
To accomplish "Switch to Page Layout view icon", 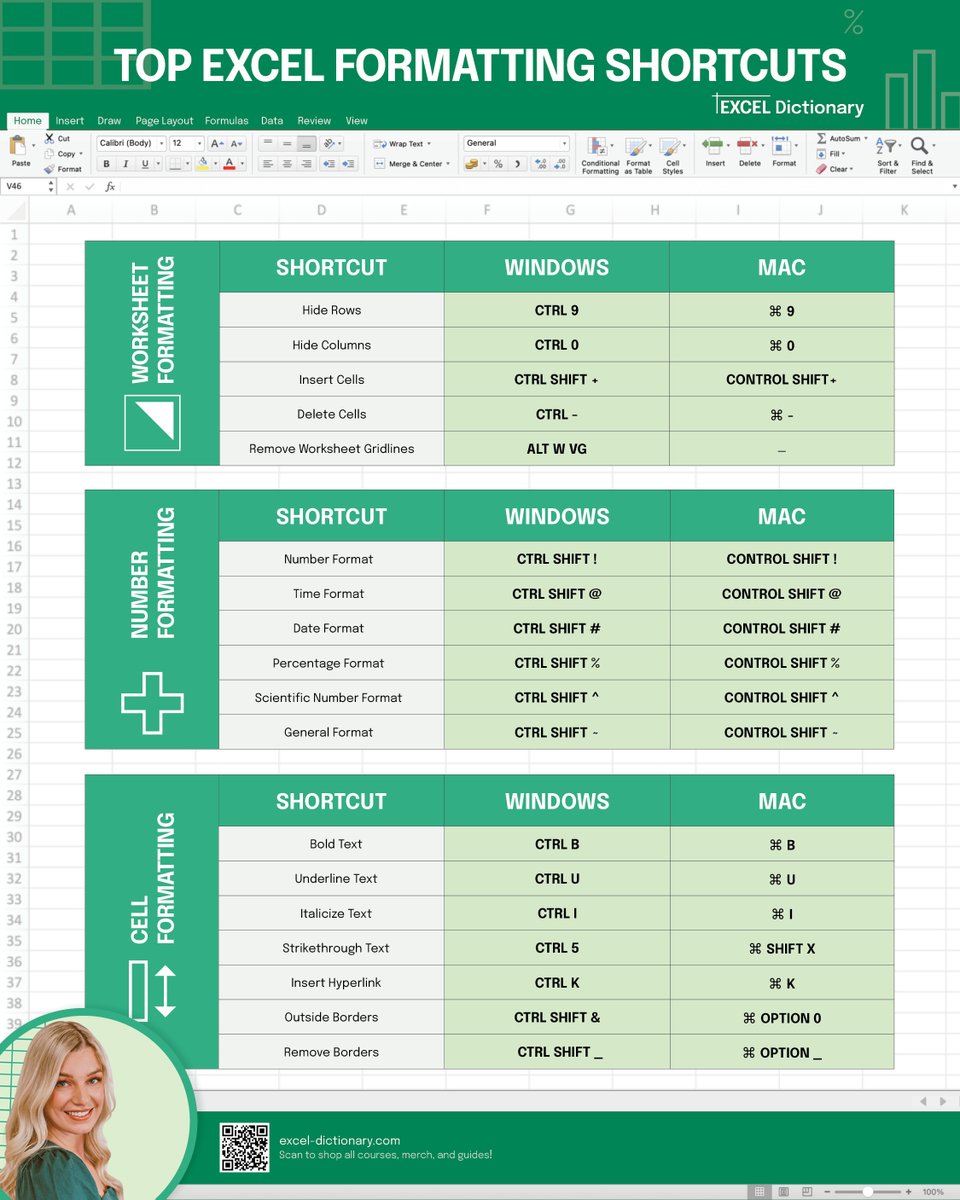I will point(784,1191).
